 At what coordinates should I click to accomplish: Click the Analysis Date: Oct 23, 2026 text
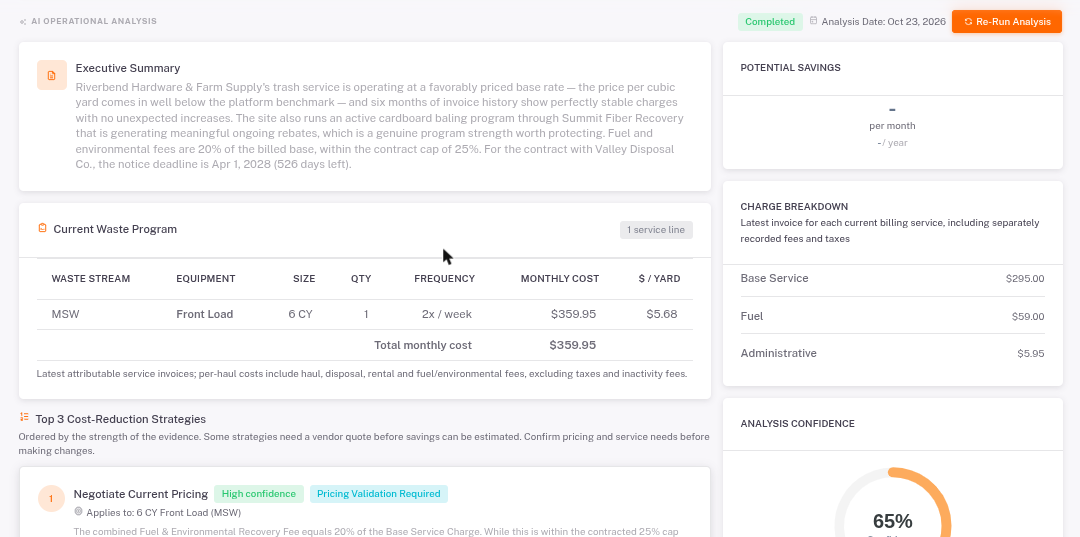pyautogui.click(x=884, y=22)
